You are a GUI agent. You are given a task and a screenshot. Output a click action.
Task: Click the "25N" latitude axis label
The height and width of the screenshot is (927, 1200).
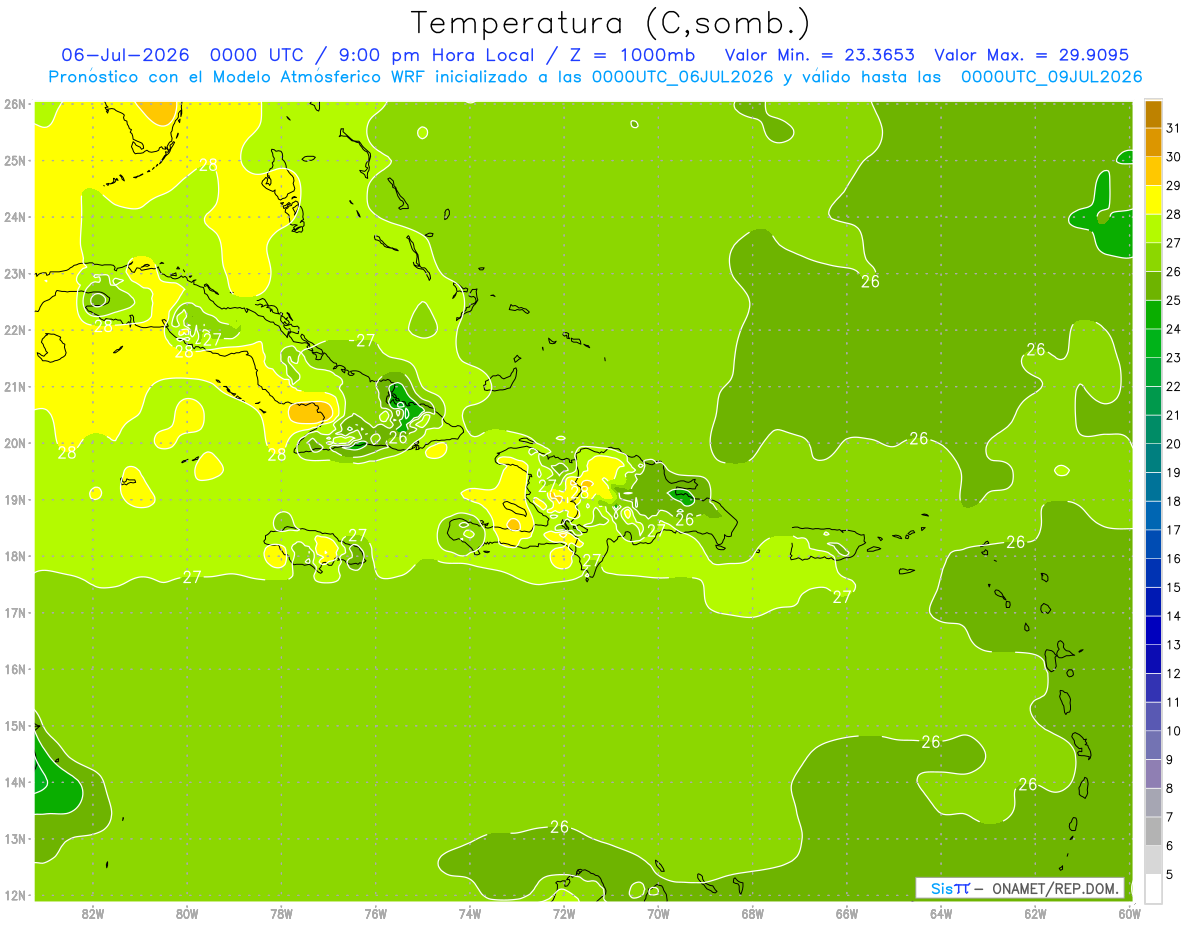[14, 160]
